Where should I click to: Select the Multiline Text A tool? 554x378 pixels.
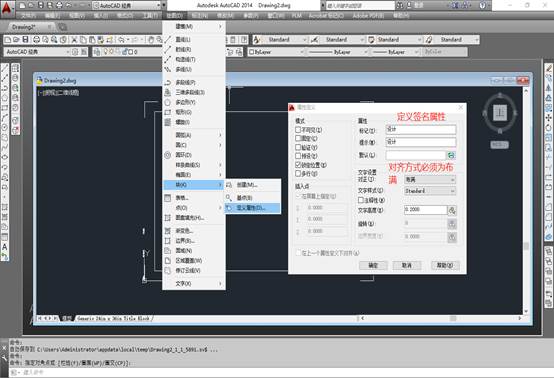tap(5, 247)
